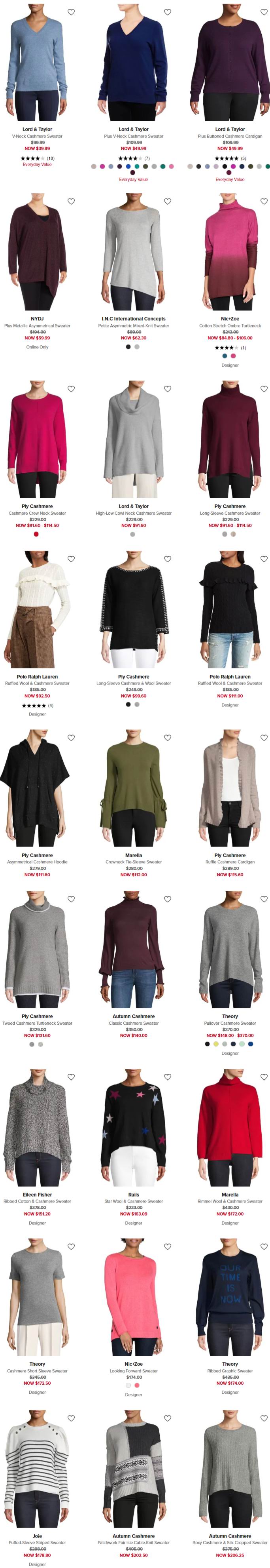Pick red swatch for Cashmere Crew Neck Sweater
The height and width of the screenshot is (1568, 270).
pyautogui.click(x=36, y=535)
